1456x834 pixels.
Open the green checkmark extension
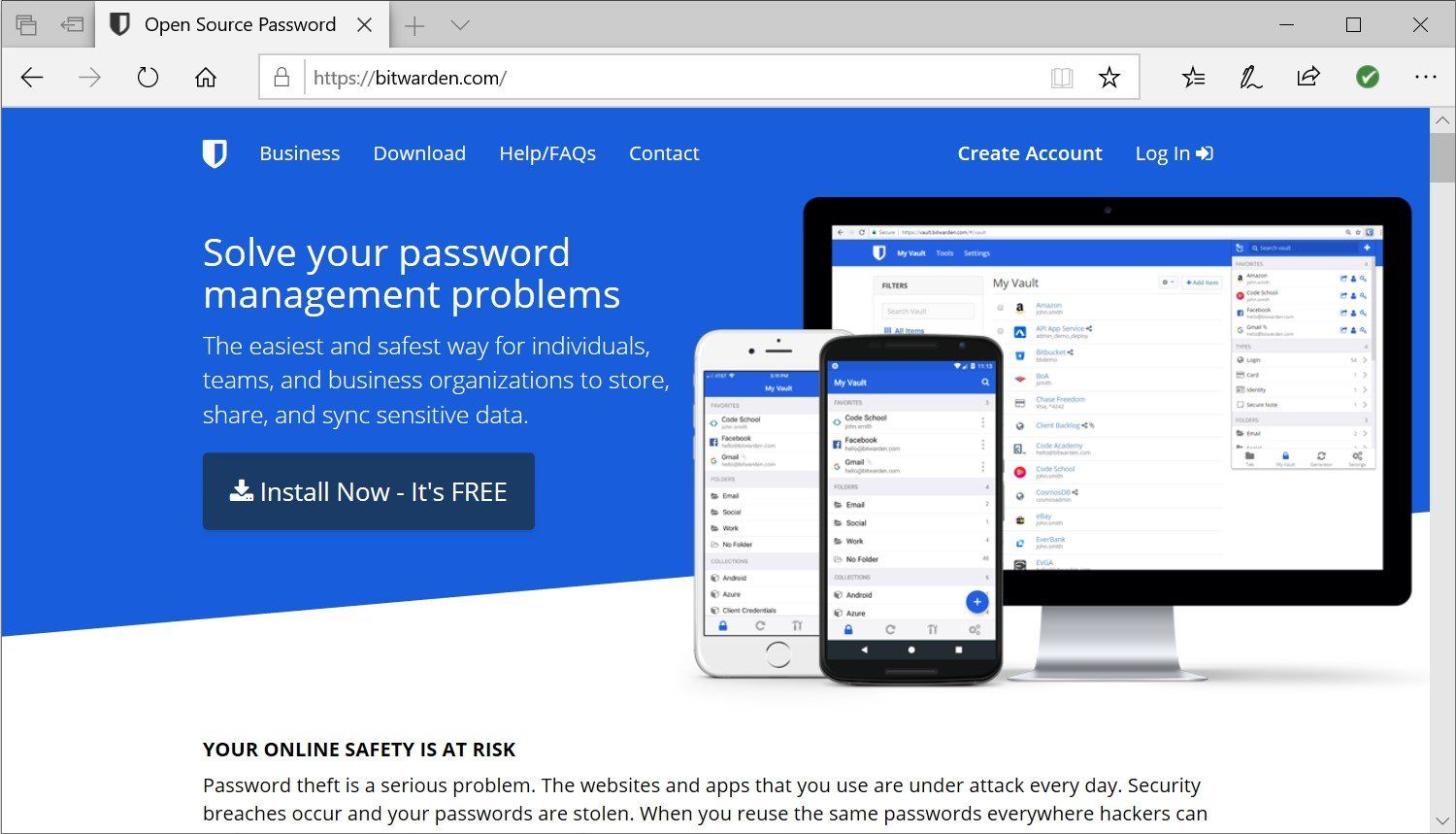1368,78
